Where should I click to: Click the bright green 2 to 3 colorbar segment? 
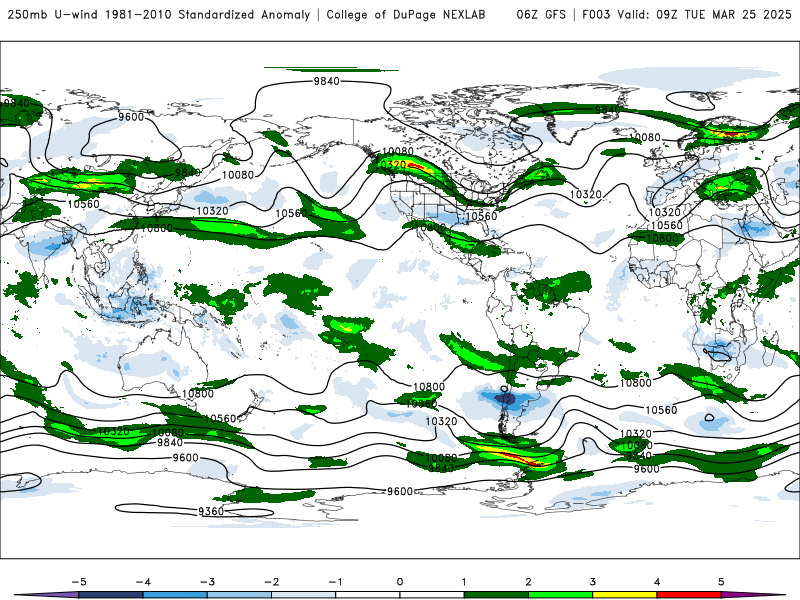point(560,595)
